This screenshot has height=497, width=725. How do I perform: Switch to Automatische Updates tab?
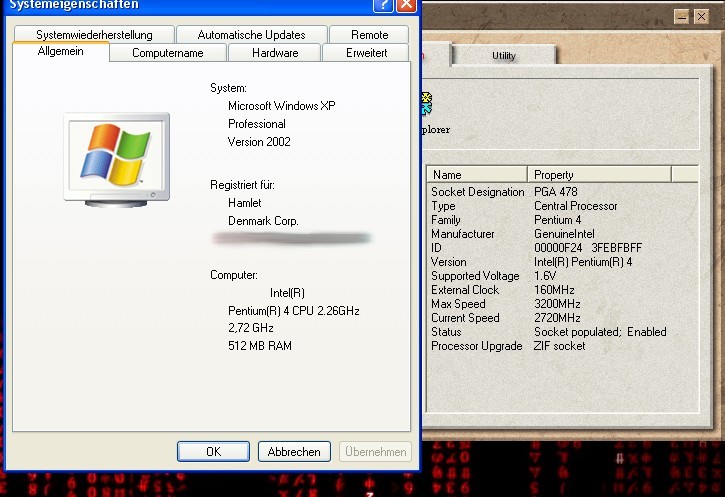tap(252, 35)
